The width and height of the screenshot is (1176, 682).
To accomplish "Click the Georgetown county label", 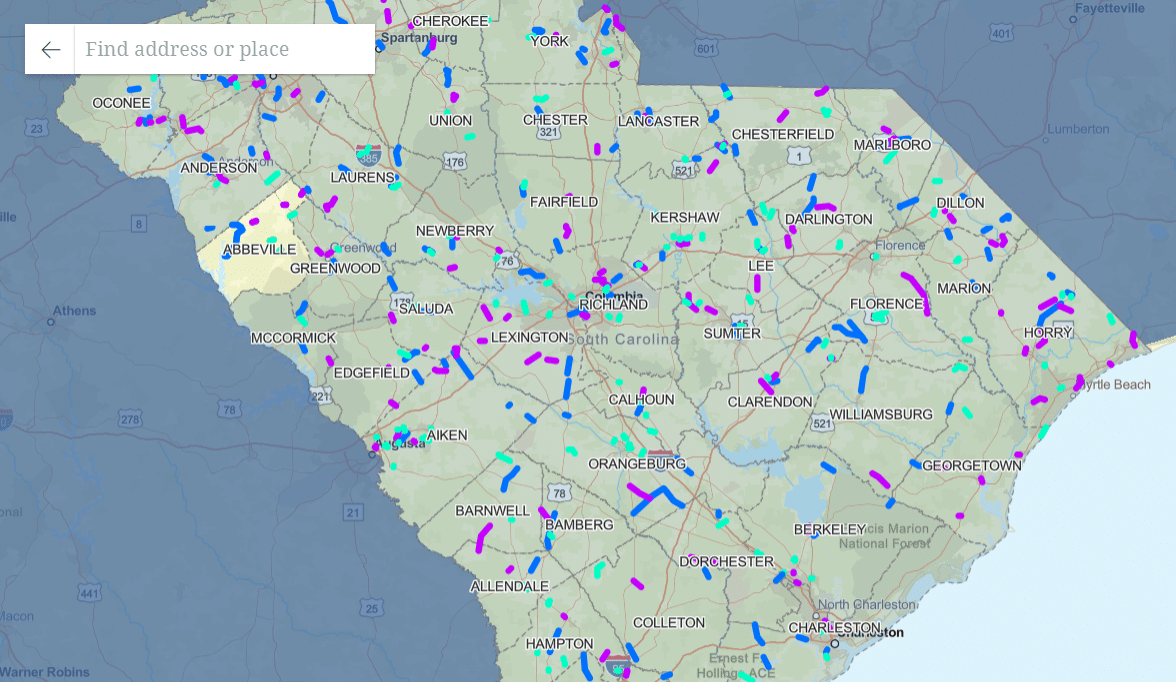I will pos(971,465).
